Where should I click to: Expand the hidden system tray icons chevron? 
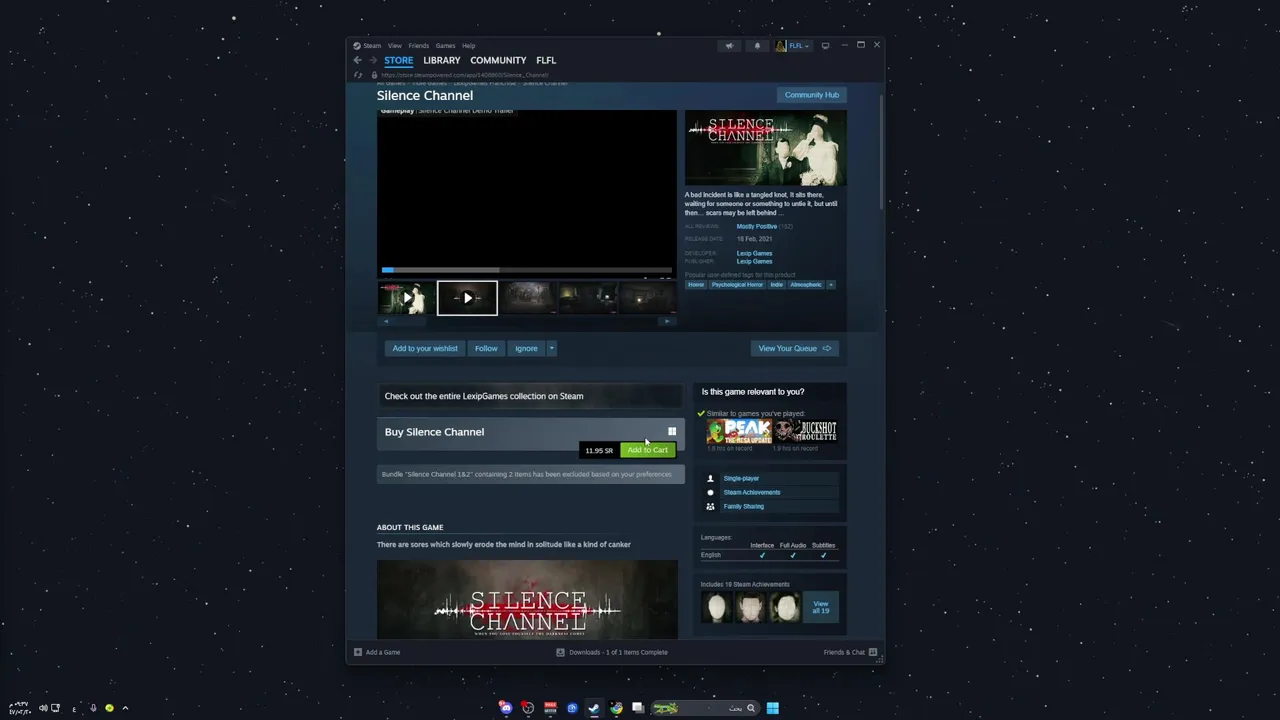[x=125, y=708]
